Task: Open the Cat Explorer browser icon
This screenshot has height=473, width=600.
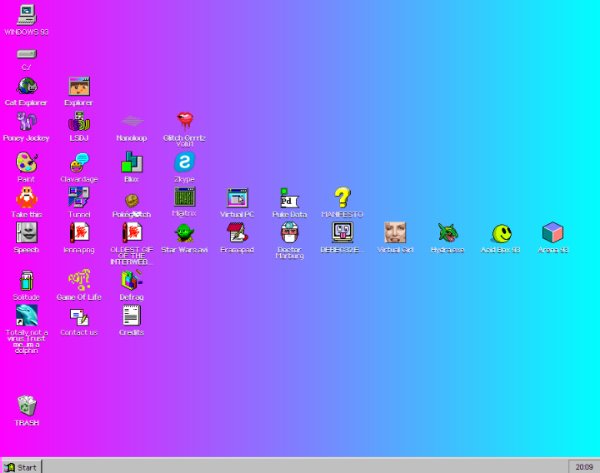Action: (x=27, y=87)
